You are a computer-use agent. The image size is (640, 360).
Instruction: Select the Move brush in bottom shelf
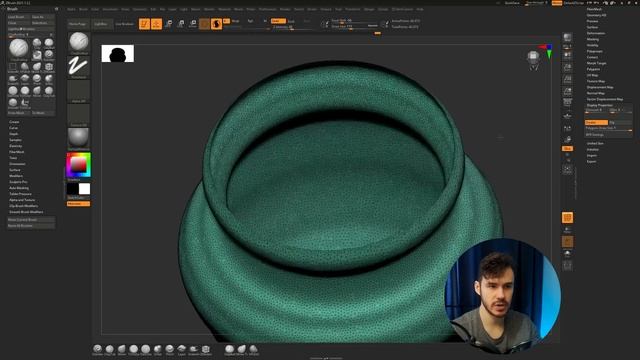tap(122, 349)
